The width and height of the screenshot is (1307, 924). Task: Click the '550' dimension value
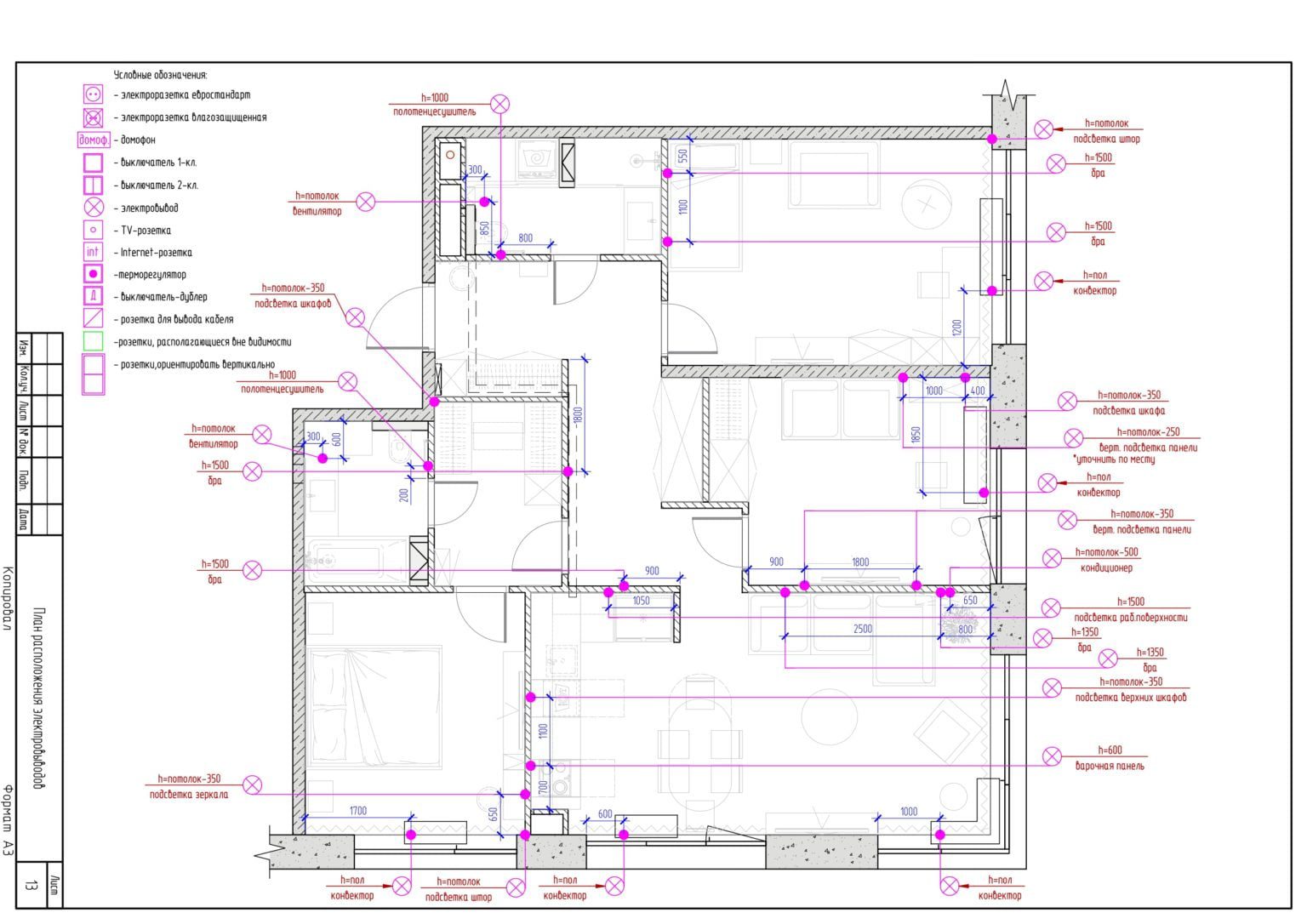coord(682,157)
